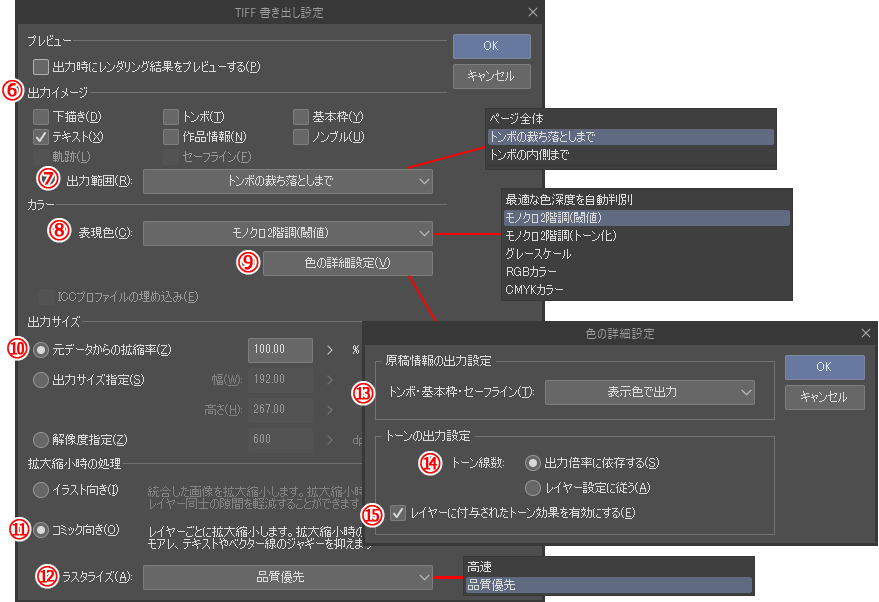The image size is (879, 602).
Task: Select レイヤー設定に従う radio button
Action: click(532, 488)
